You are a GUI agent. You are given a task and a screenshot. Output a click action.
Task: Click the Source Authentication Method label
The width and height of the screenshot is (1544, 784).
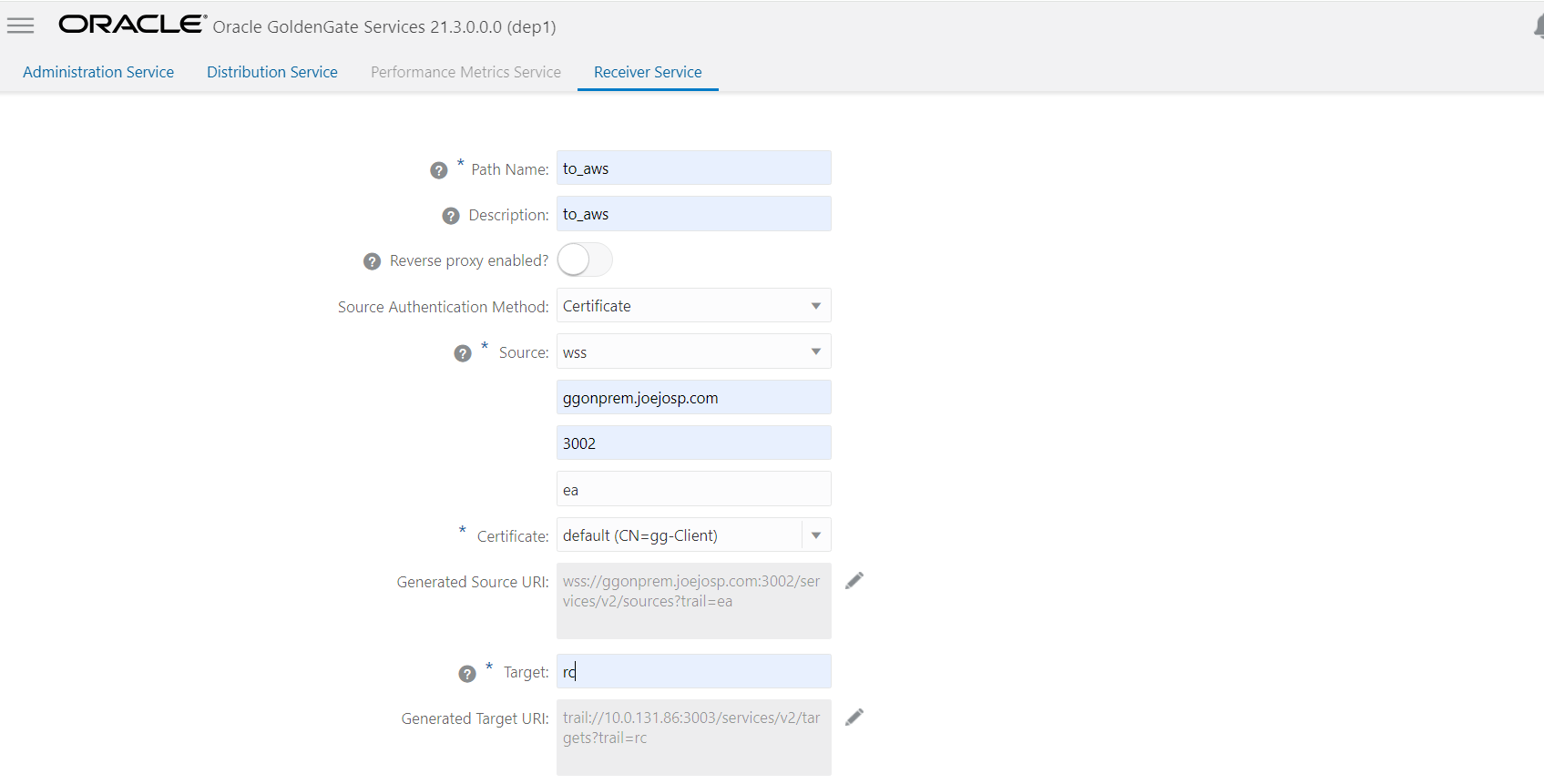[x=444, y=307]
